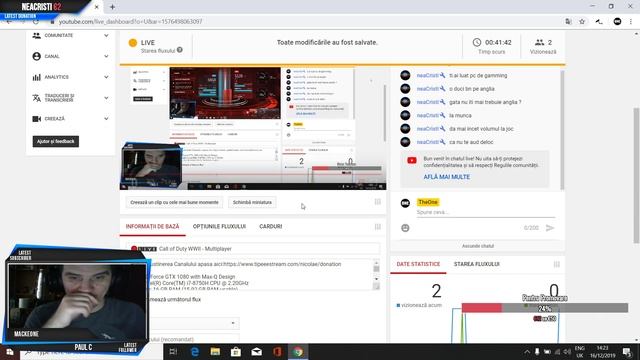Image resolution: width=640 pixels, height=360 pixels.
Task: Switch to Carduri tab
Action: (270, 227)
